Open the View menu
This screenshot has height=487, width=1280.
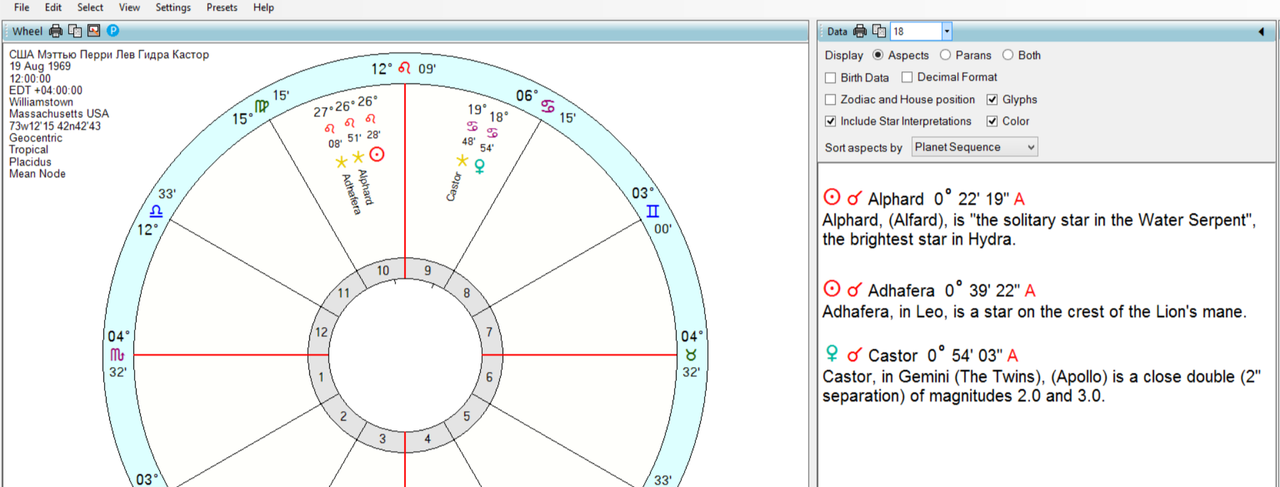click(x=129, y=7)
